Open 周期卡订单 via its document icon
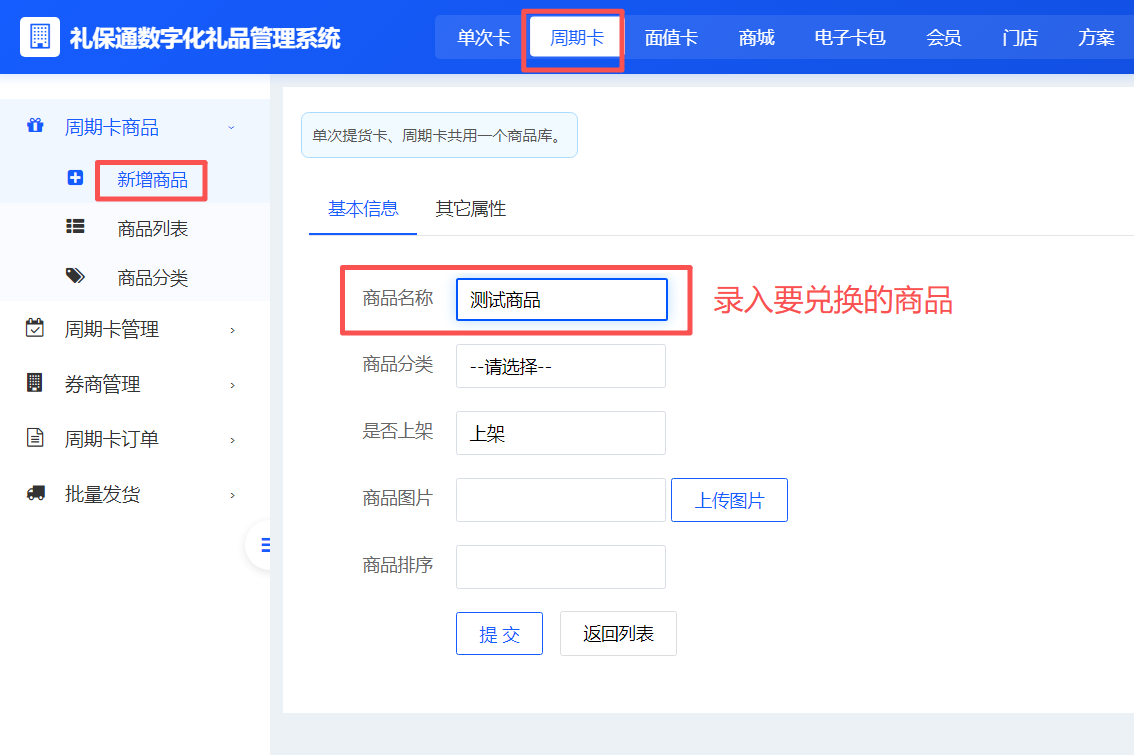 36,438
